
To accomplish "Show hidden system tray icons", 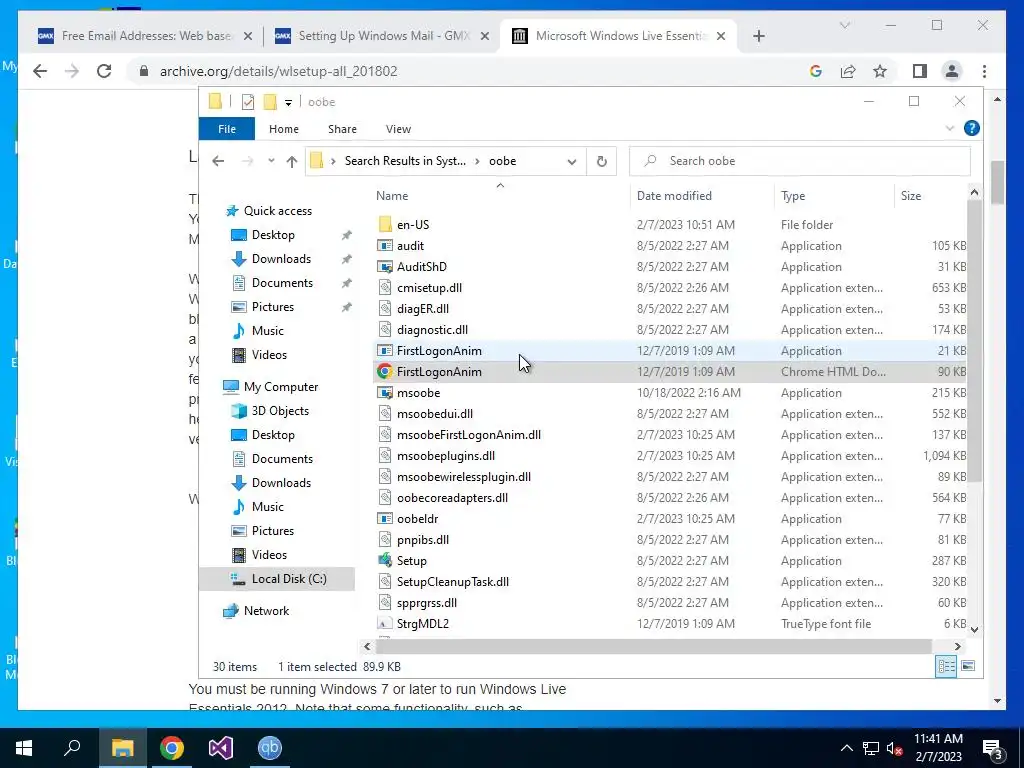I will tap(846, 748).
